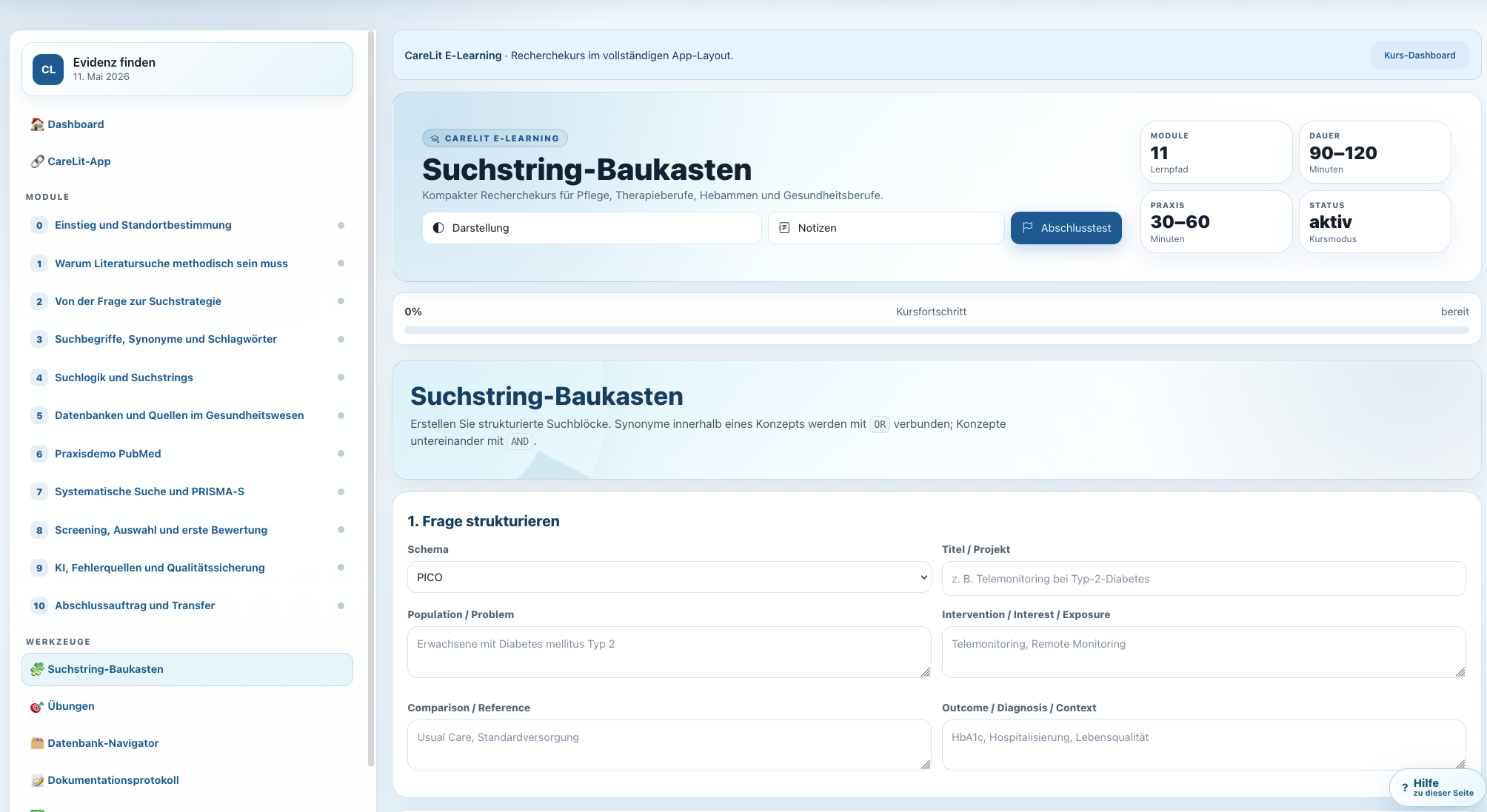This screenshot has height=812, width=1487.
Task: Open module Systematische Suche und PRISMA-S
Action: tap(187, 491)
